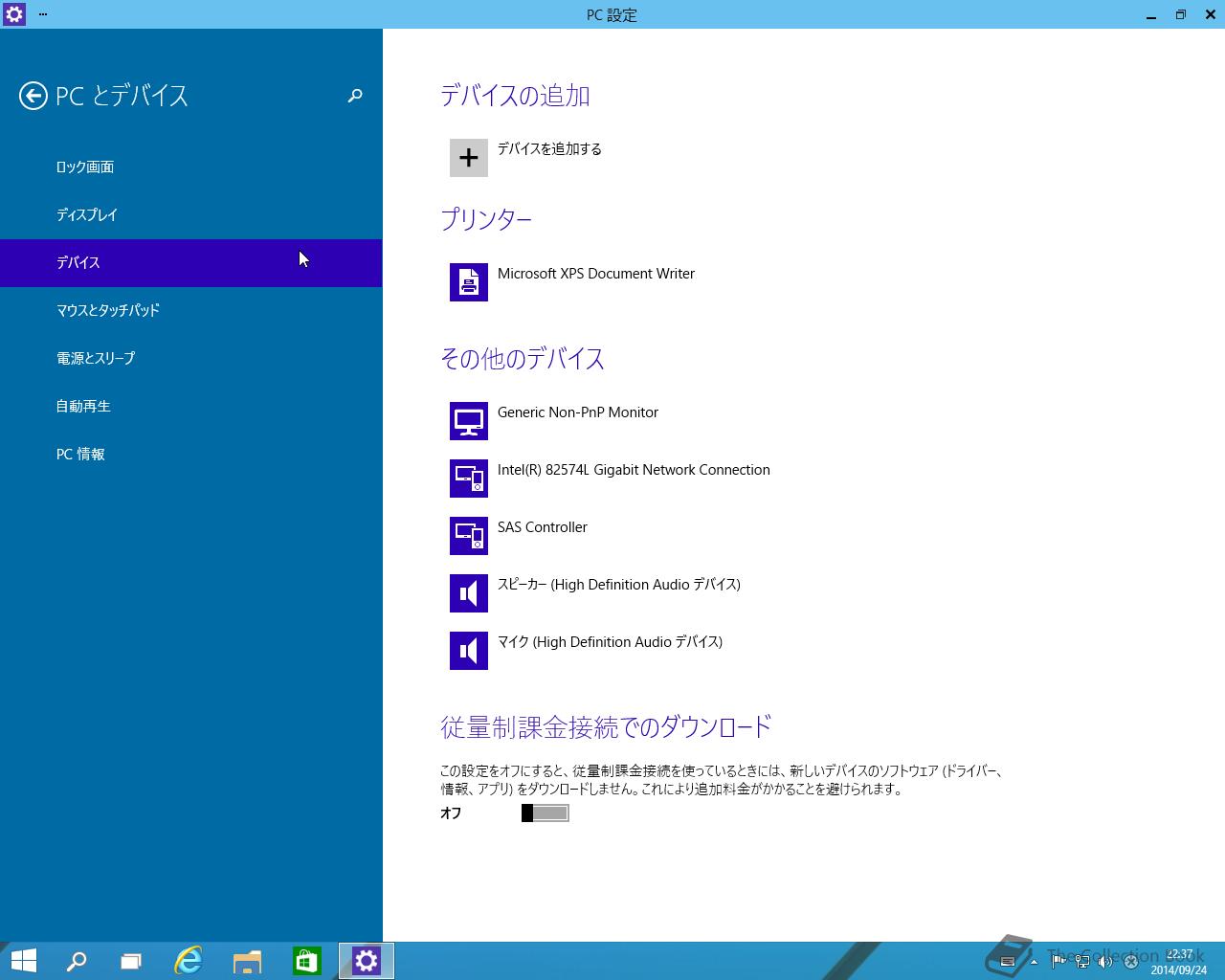The width and height of the screenshot is (1225, 980).
Task: Click SAS Controller text
Action: point(543,527)
